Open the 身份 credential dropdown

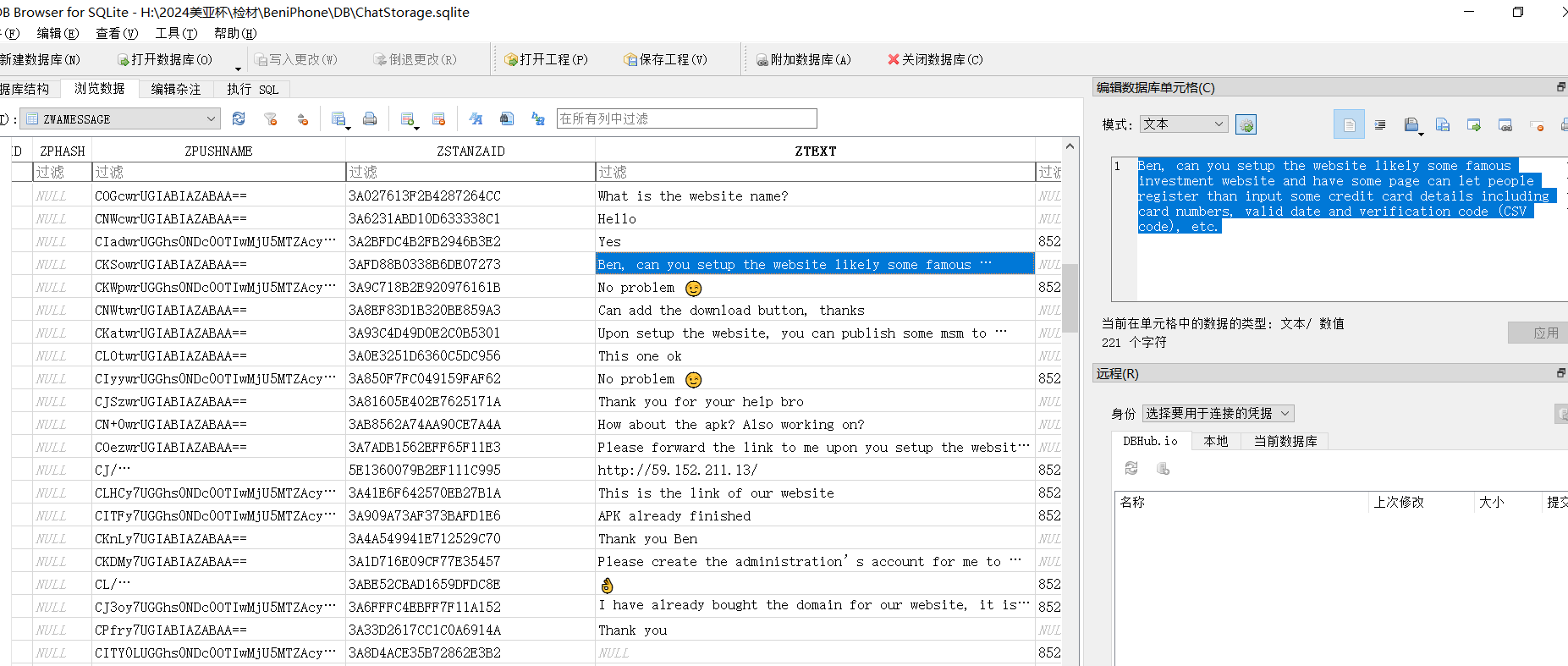tap(1219, 413)
